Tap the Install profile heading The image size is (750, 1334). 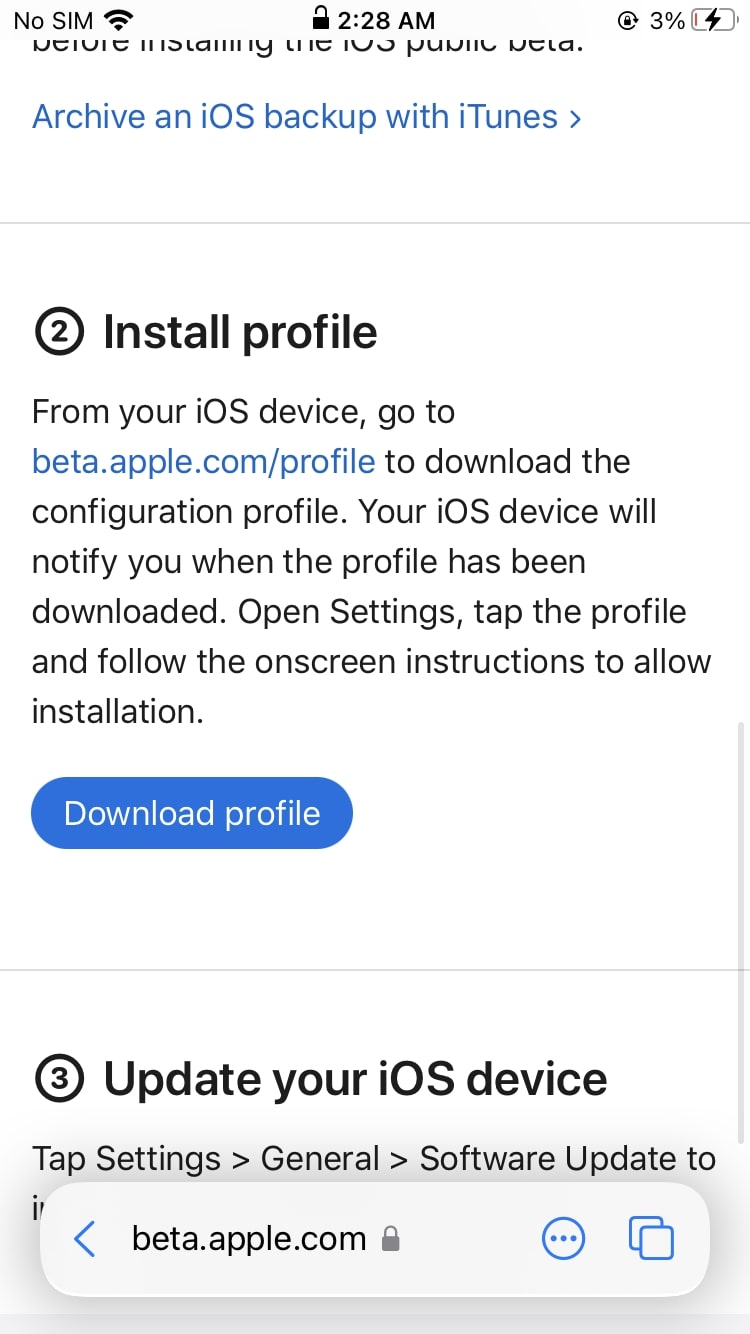tap(240, 333)
